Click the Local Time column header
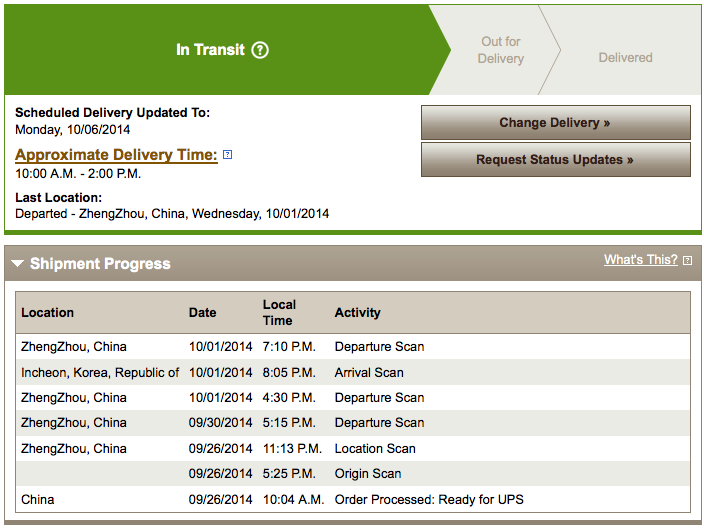This screenshot has height=529, width=704. (x=279, y=313)
